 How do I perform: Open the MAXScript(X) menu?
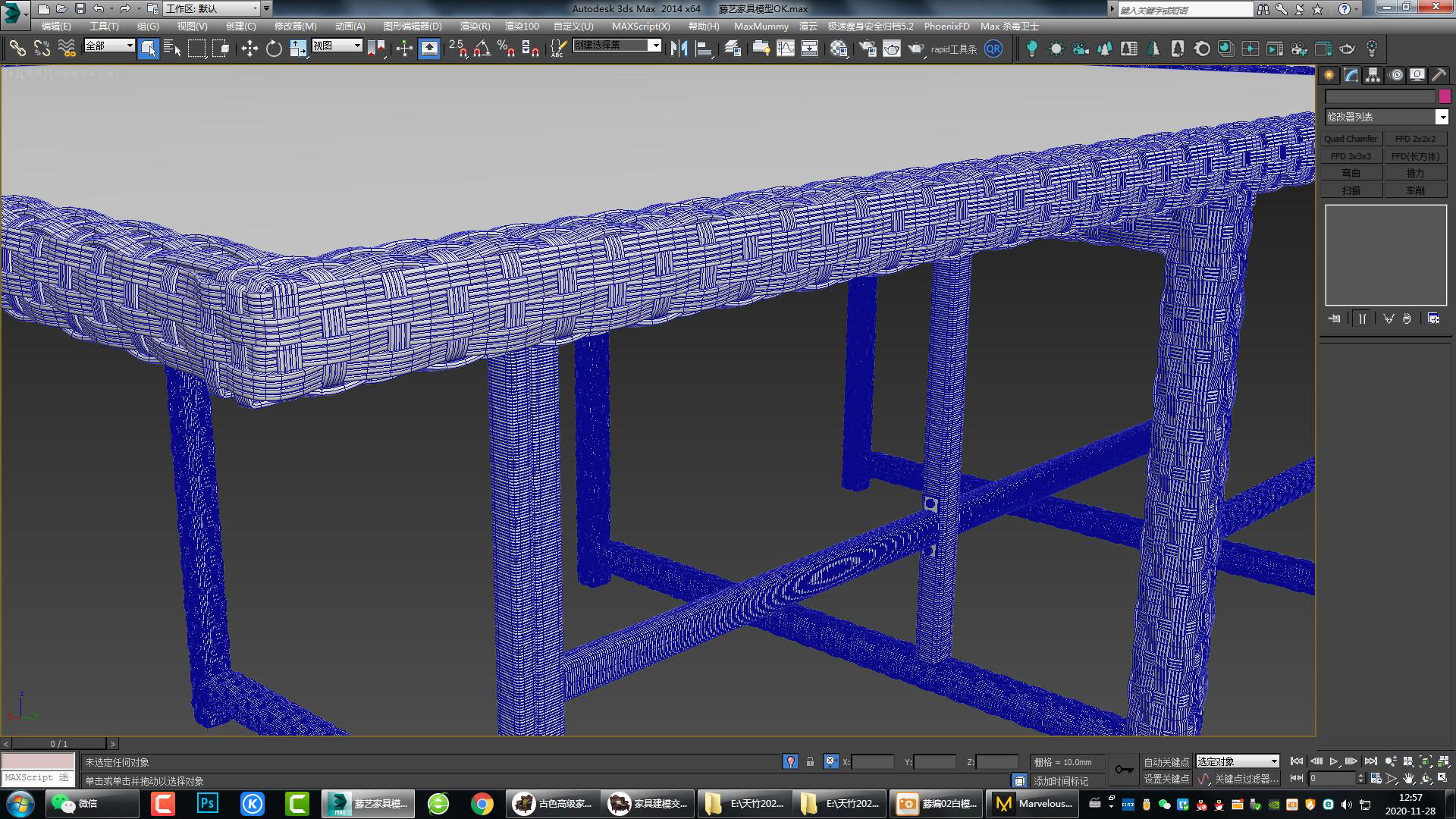[x=642, y=26]
